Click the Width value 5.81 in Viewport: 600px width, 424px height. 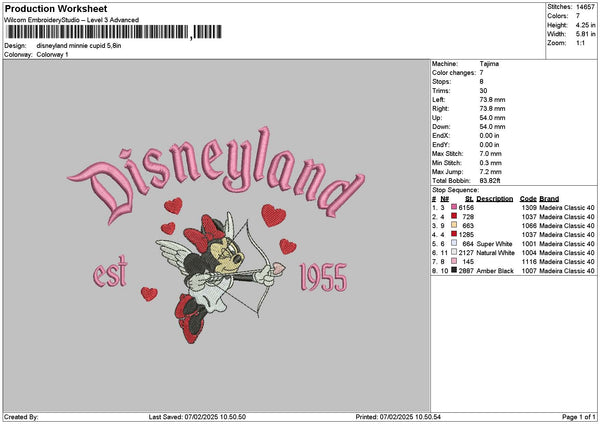(585, 34)
